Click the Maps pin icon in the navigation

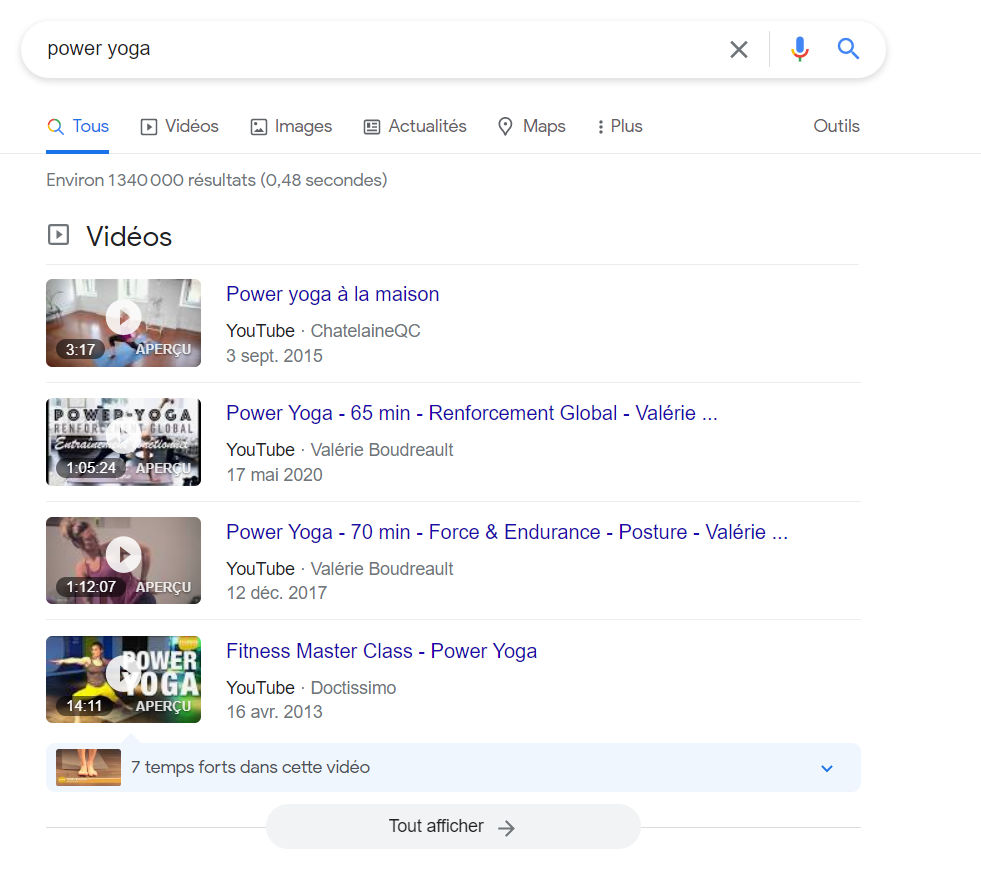click(x=505, y=126)
